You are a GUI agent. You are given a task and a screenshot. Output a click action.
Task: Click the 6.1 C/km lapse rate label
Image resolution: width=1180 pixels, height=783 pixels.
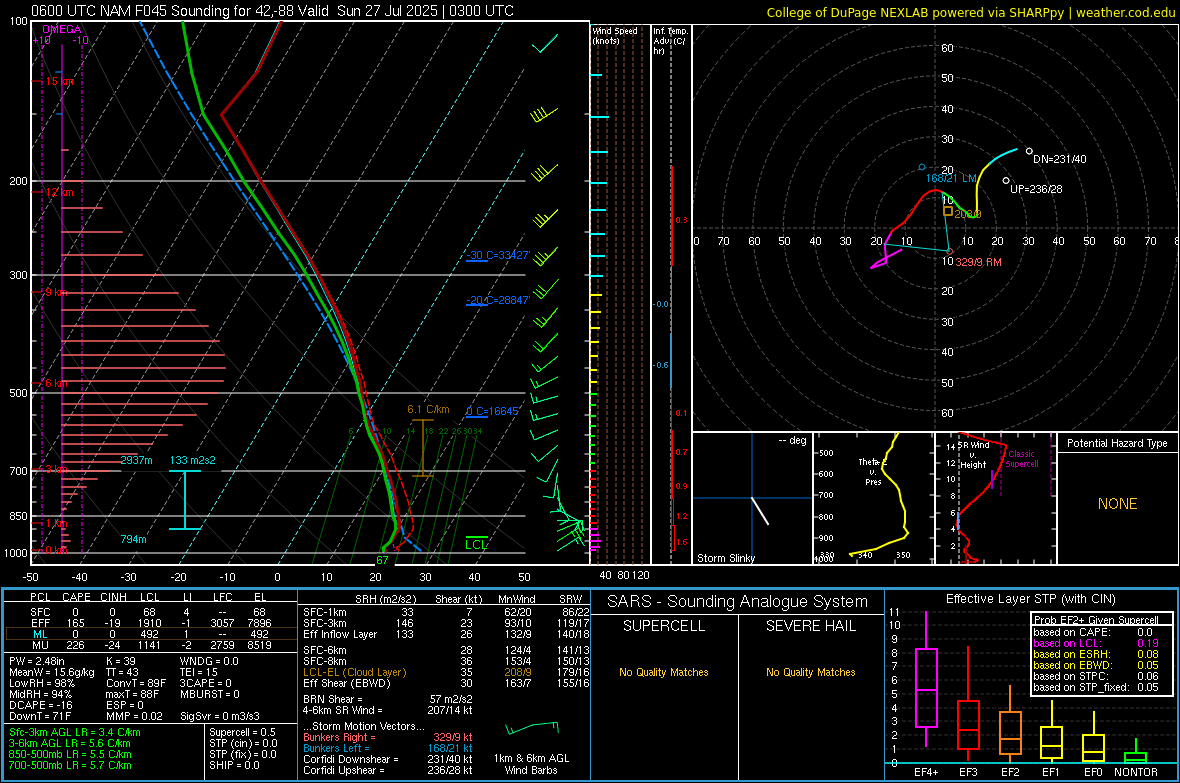pyautogui.click(x=428, y=410)
